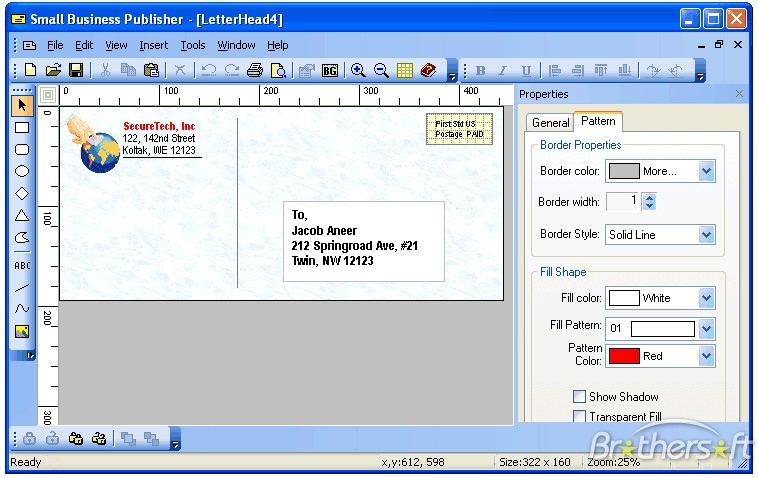Increase border width with the up arrow

649,197
